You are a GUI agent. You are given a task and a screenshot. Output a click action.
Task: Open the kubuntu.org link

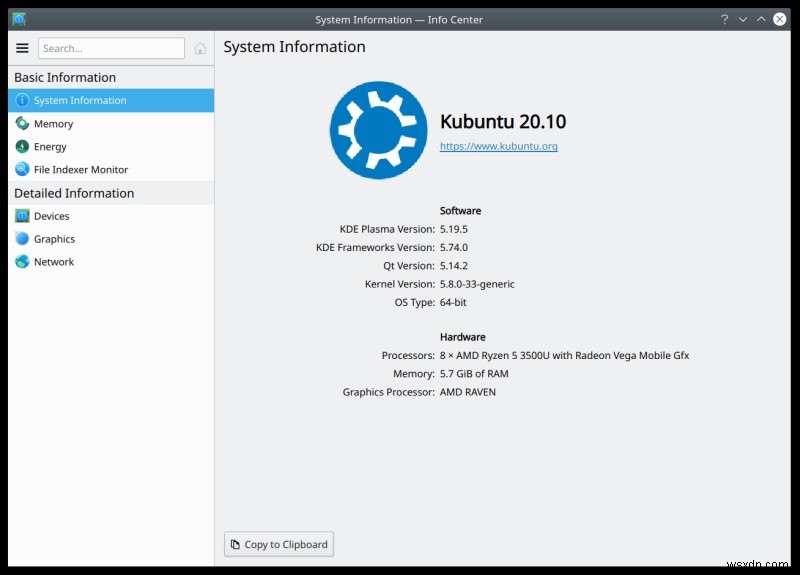[498, 146]
